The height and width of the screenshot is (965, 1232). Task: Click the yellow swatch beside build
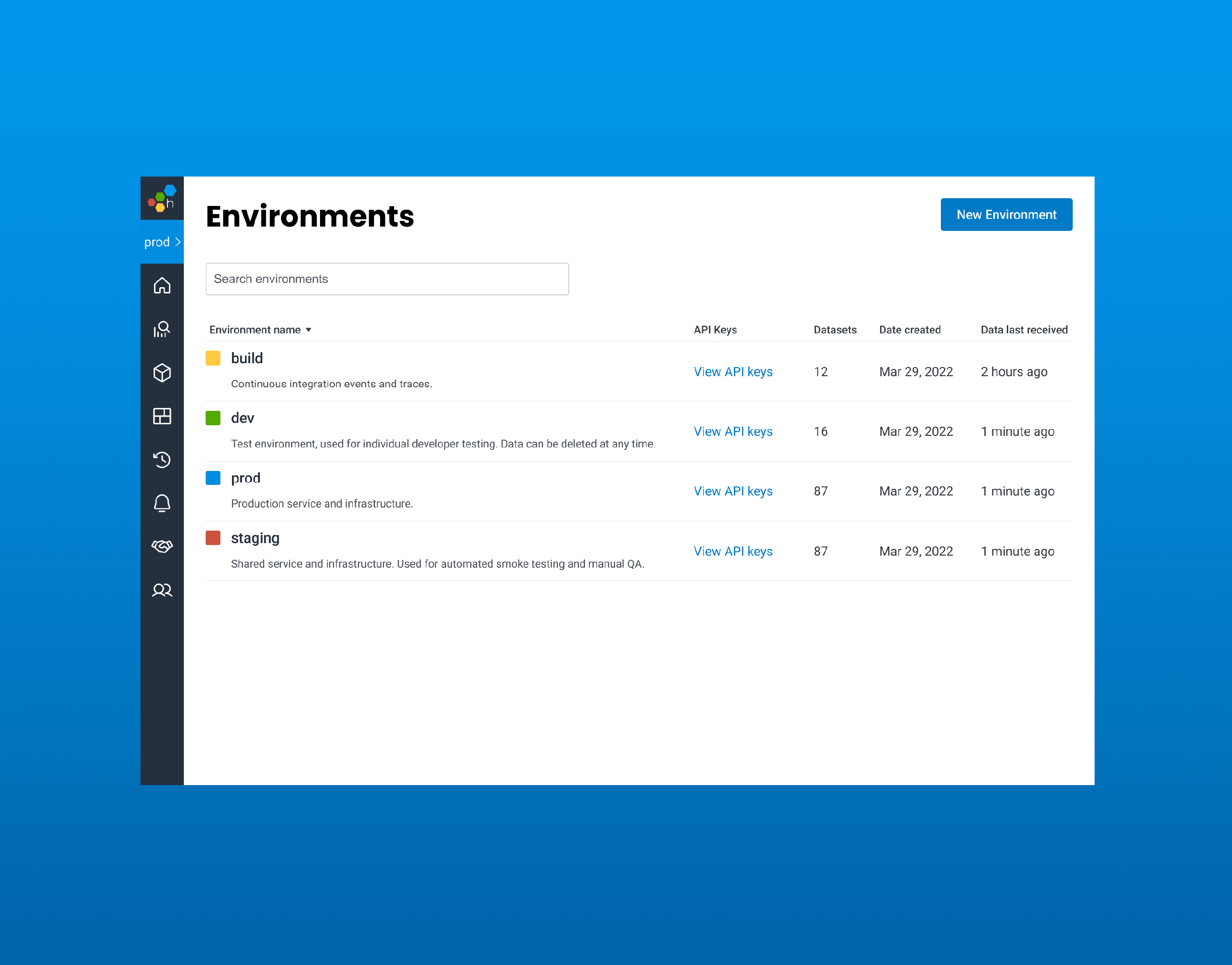click(213, 357)
